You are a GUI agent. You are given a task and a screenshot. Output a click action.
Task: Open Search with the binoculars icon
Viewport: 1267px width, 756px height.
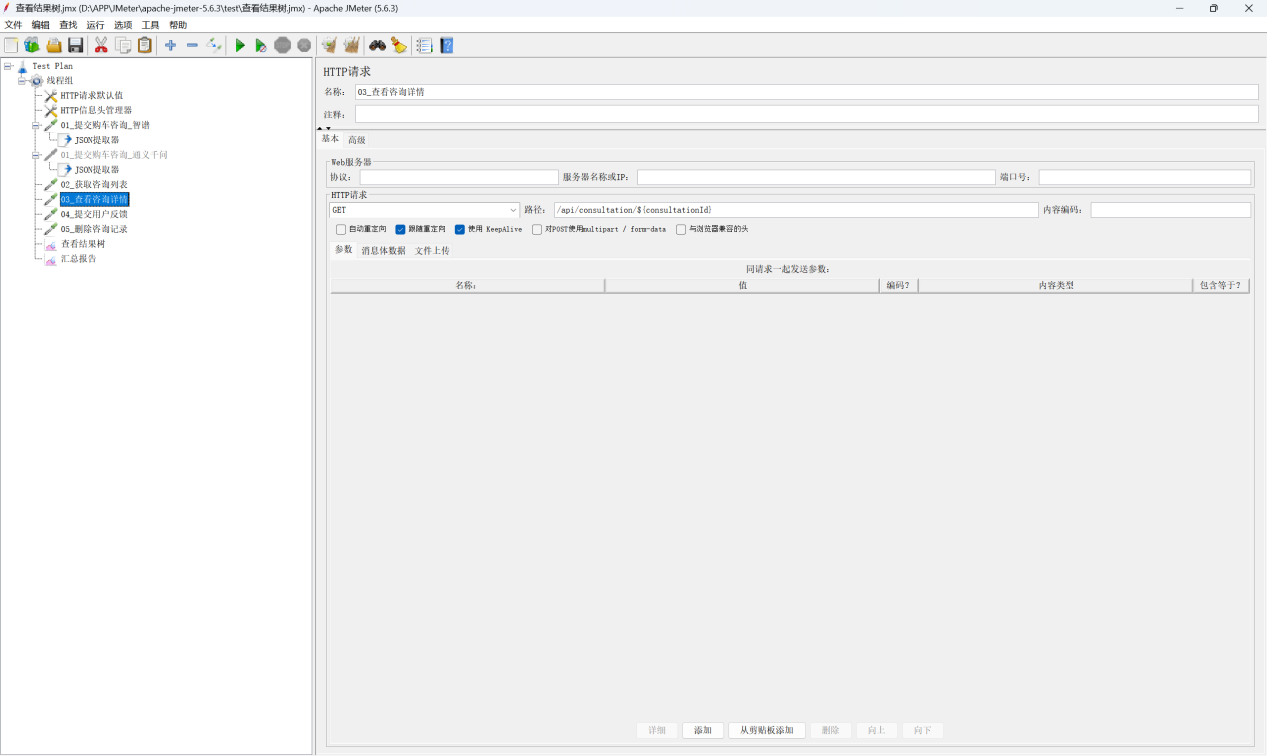click(x=377, y=45)
